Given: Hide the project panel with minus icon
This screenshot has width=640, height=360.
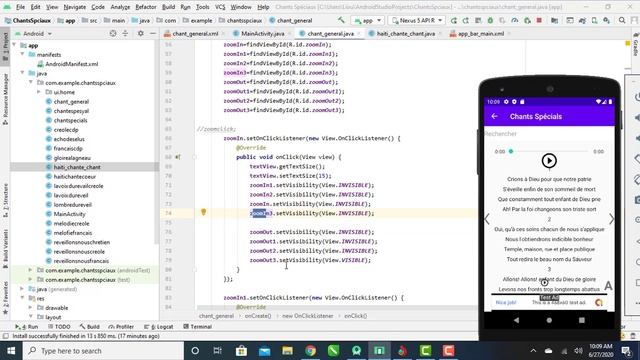Looking at the screenshot, I should click(x=152, y=33).
